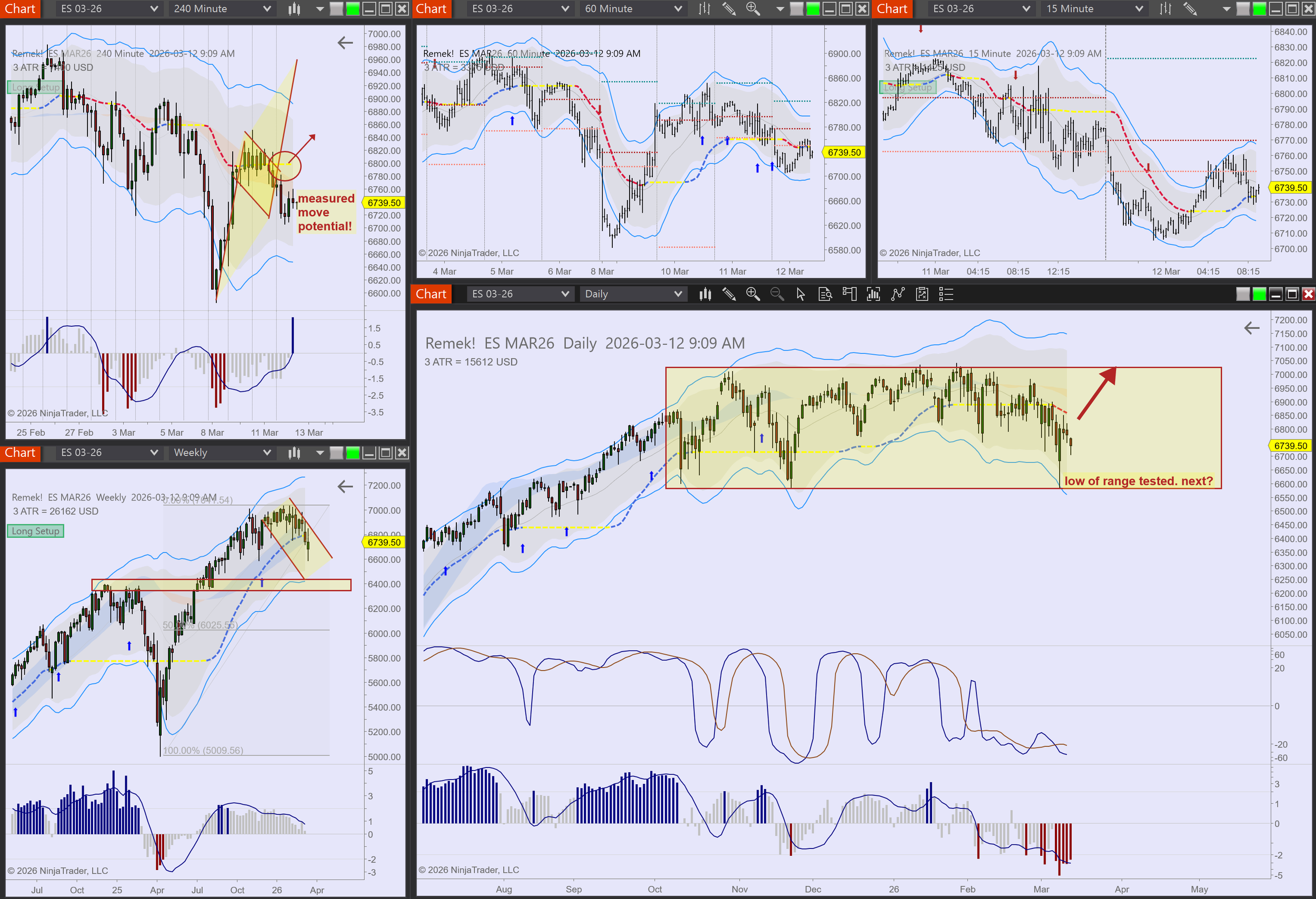Select cursor pointer tool in Daily chart

coord(801,294)
